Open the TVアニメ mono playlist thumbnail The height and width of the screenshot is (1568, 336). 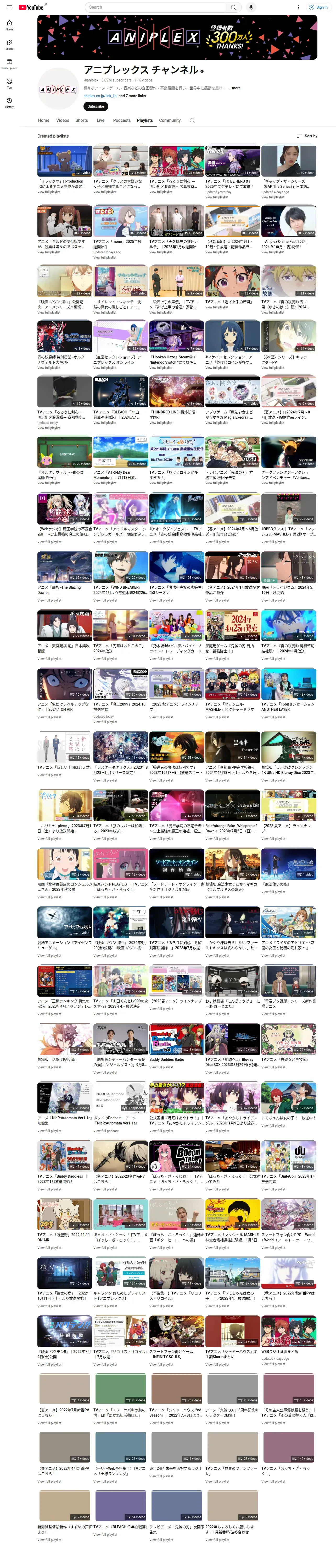click(121, 220)
